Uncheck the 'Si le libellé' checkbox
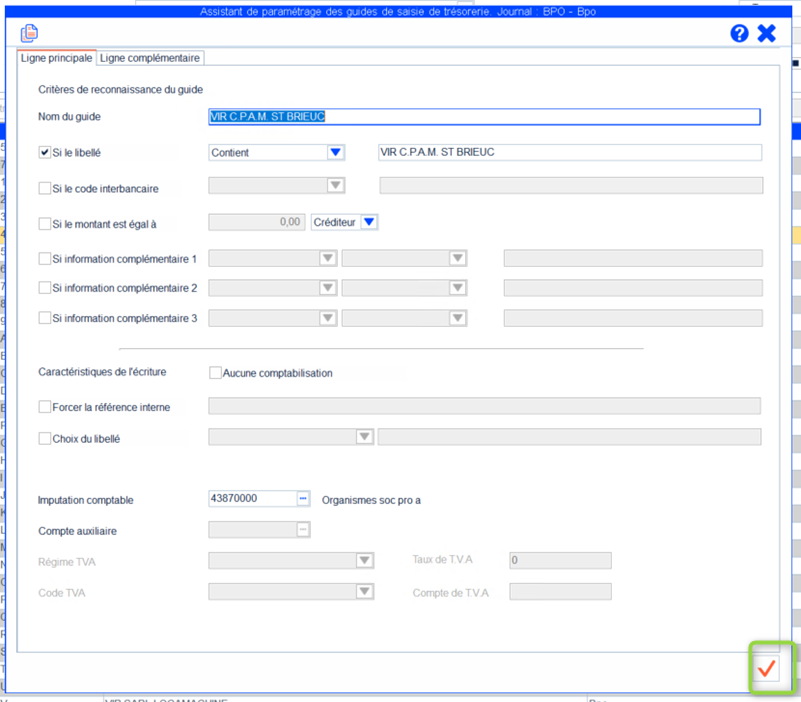 pyautogui.click(x=44, y=153)
